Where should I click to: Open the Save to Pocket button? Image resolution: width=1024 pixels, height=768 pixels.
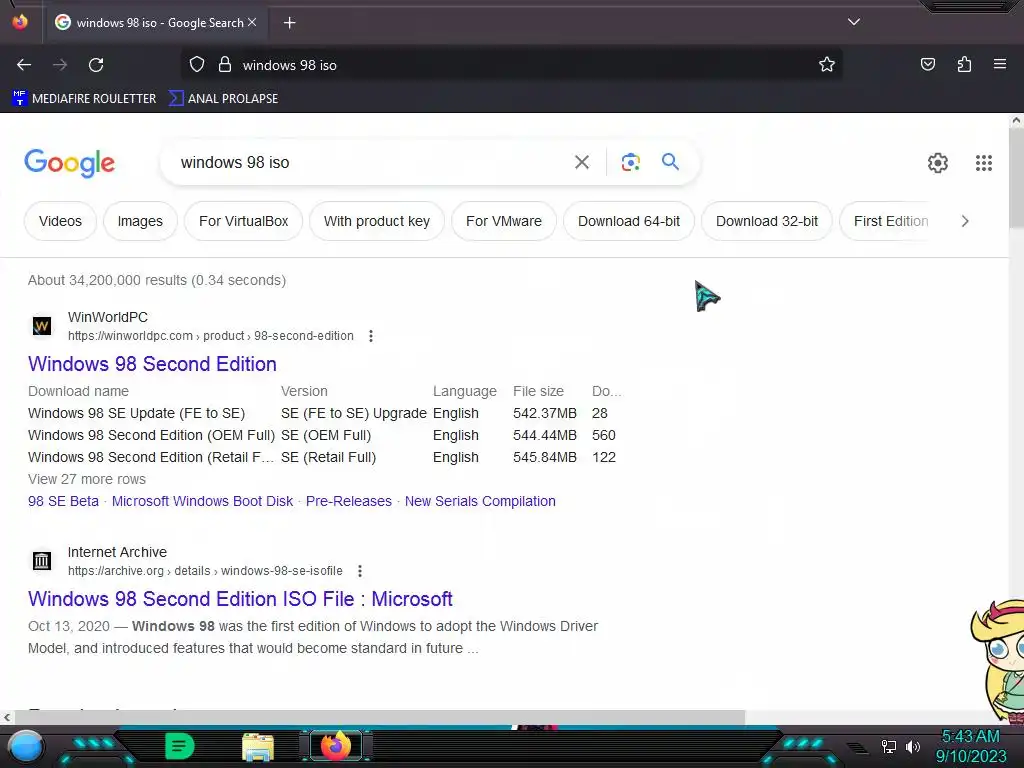(x=927, y=65)
